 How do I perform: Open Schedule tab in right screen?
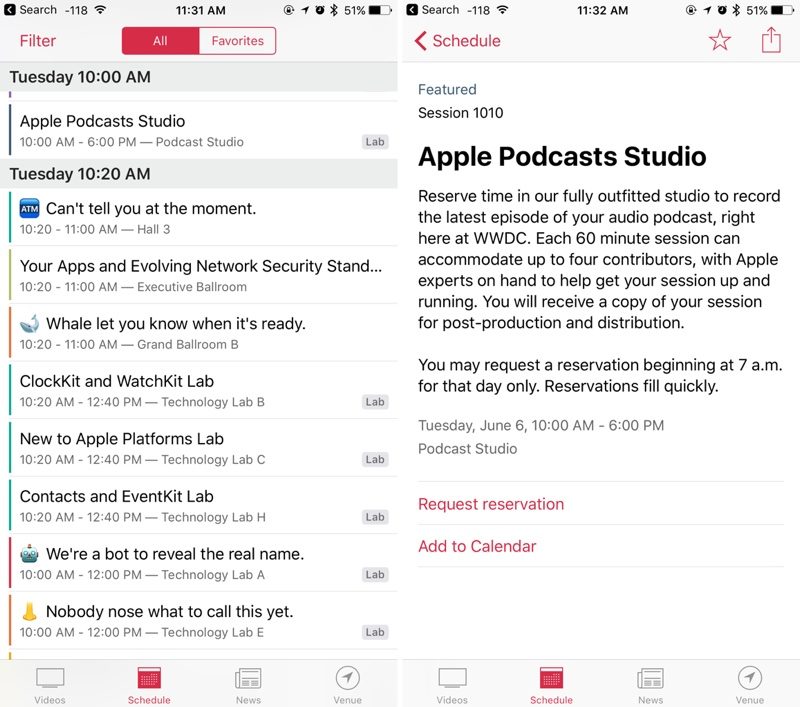[x=551, y=685]
